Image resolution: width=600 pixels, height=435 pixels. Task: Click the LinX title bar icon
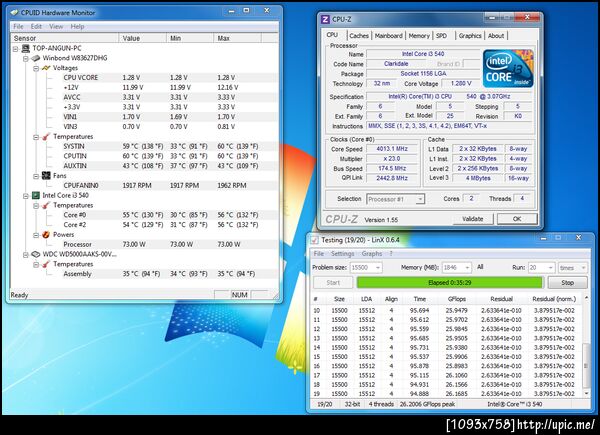tap(314, 240)
